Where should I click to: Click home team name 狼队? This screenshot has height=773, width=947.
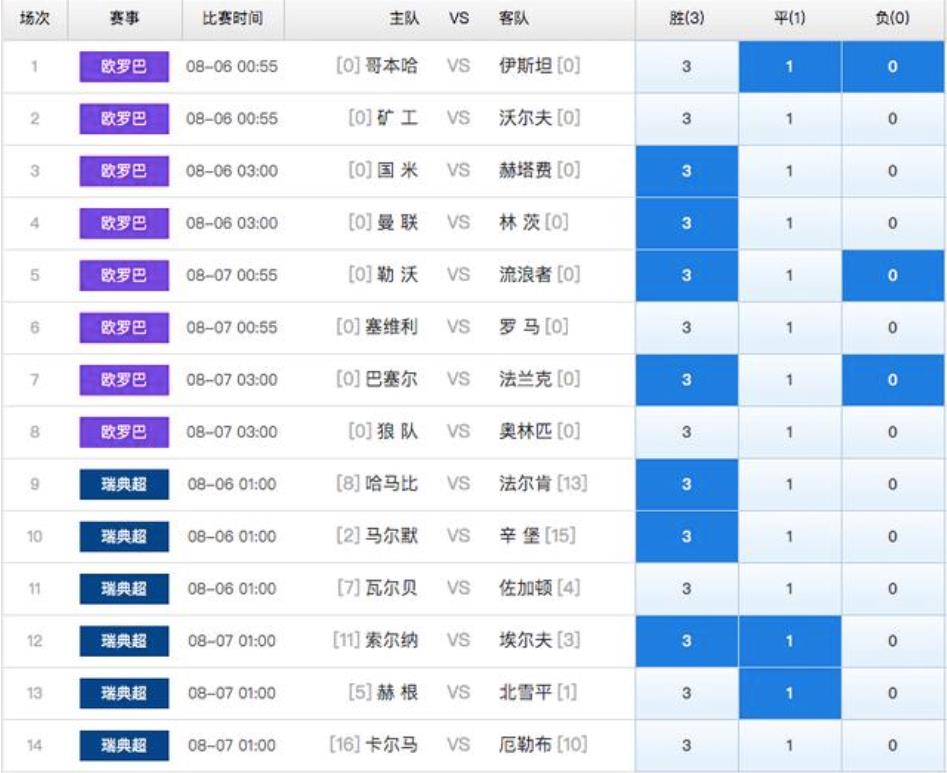point(397,431)
